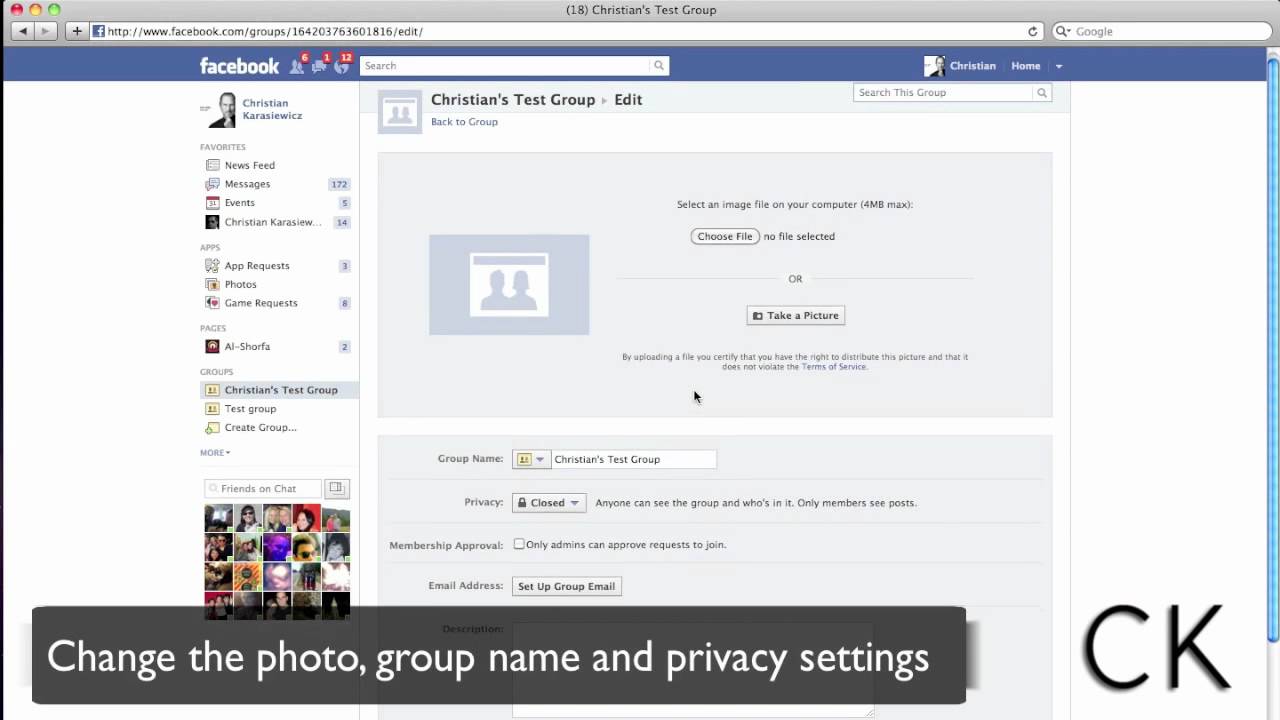1280x720 pixels.
Task: Open Closed privacy dropdown
Action: [x=548, y=503]
